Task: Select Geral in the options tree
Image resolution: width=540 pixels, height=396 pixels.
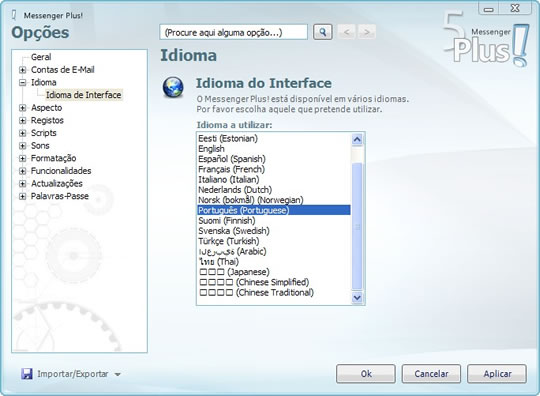Action: pos(41,57)
